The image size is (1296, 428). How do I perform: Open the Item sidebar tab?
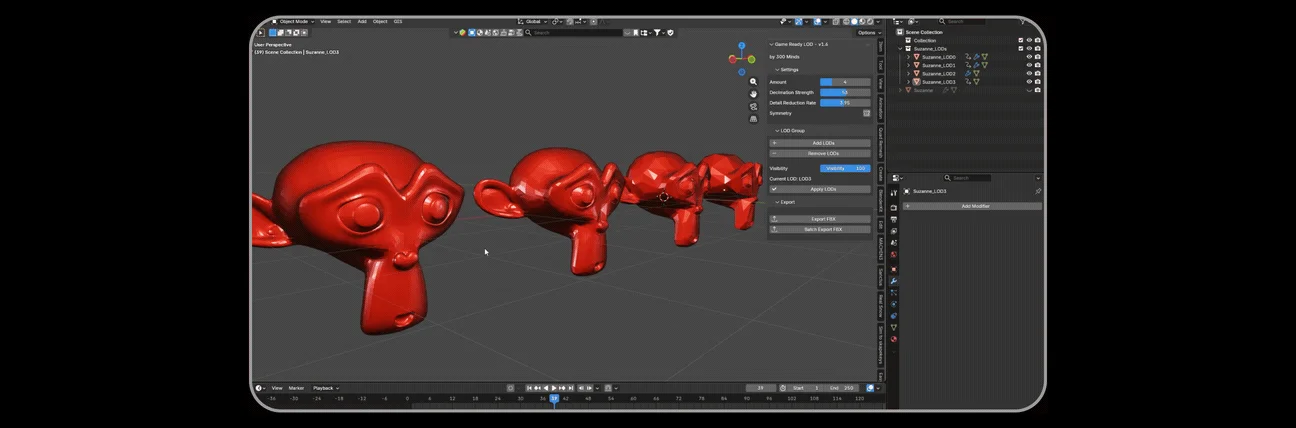881,46
